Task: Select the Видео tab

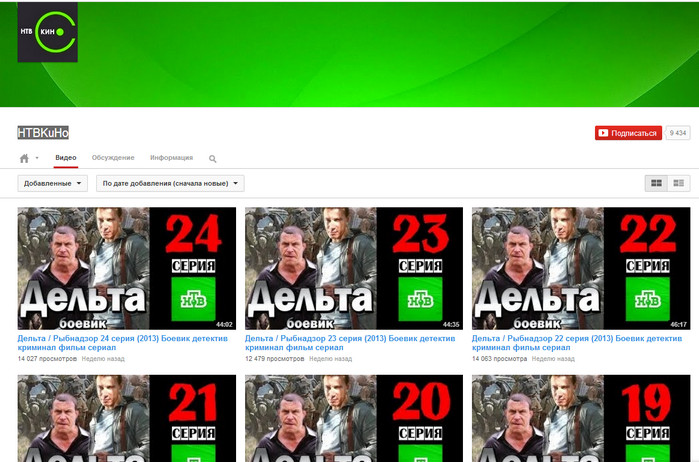Action: [x=66, y=157]
